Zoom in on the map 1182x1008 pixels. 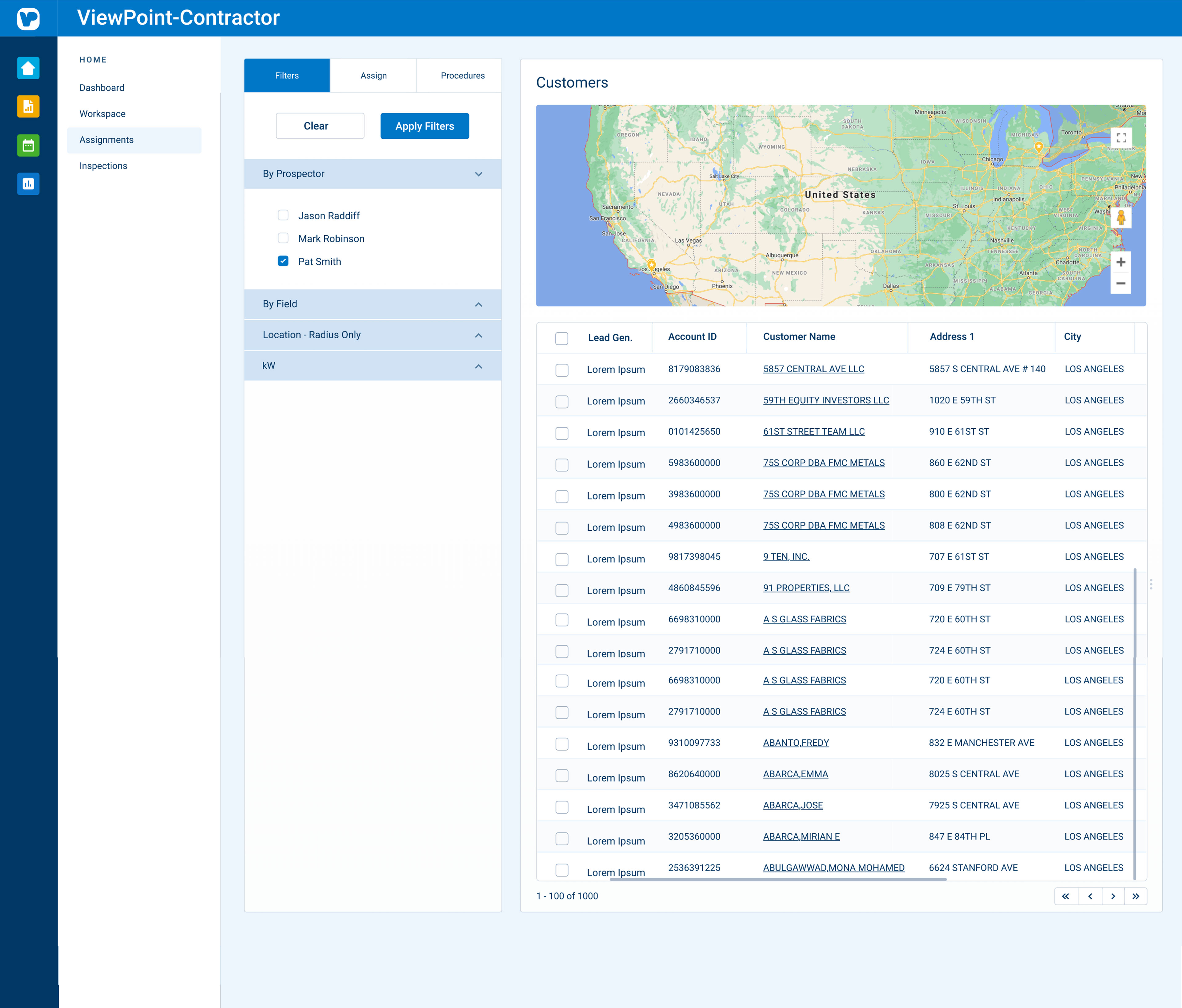click(1120, 262)
